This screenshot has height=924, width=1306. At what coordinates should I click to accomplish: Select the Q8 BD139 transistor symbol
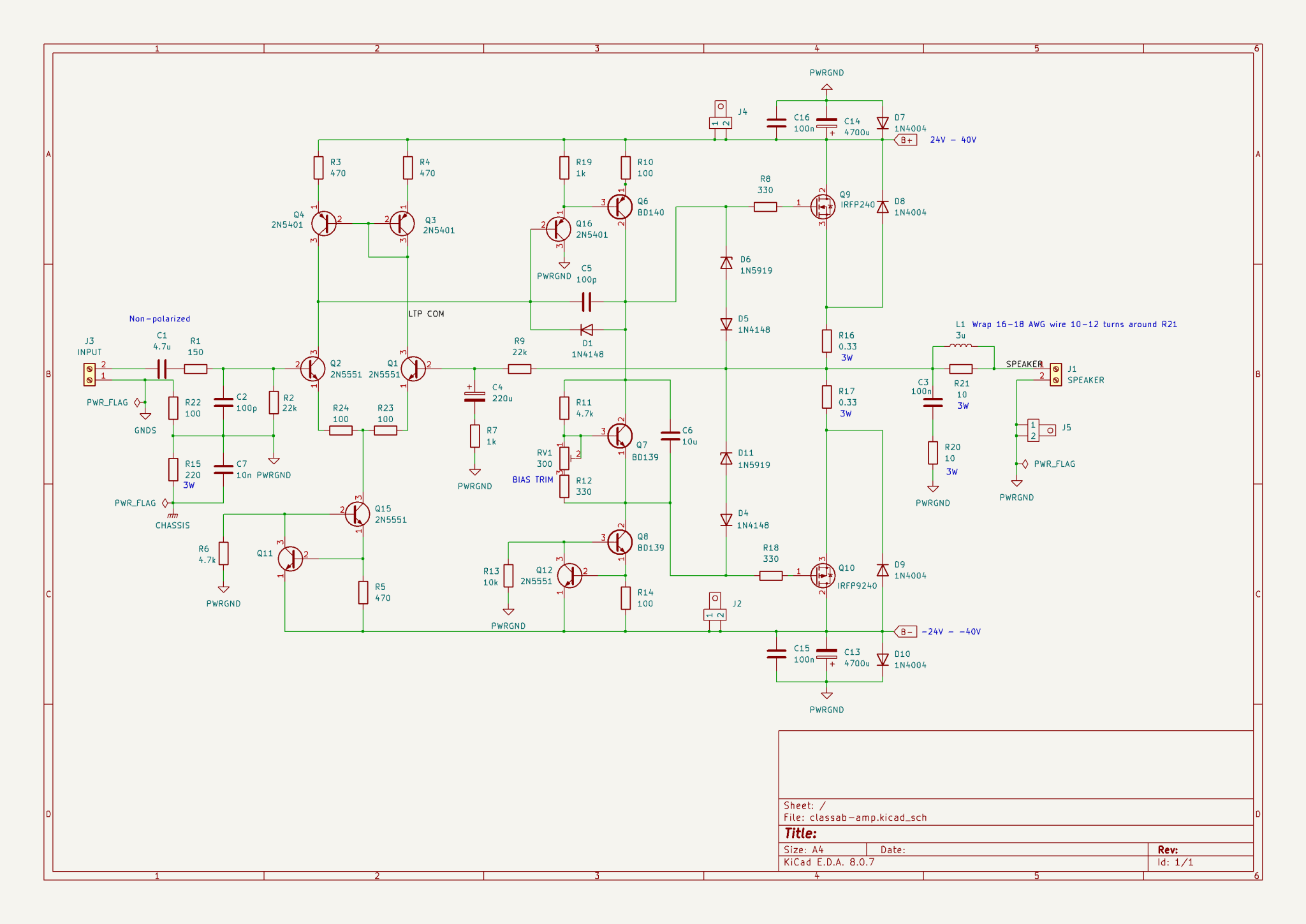(x=620, y=542)
